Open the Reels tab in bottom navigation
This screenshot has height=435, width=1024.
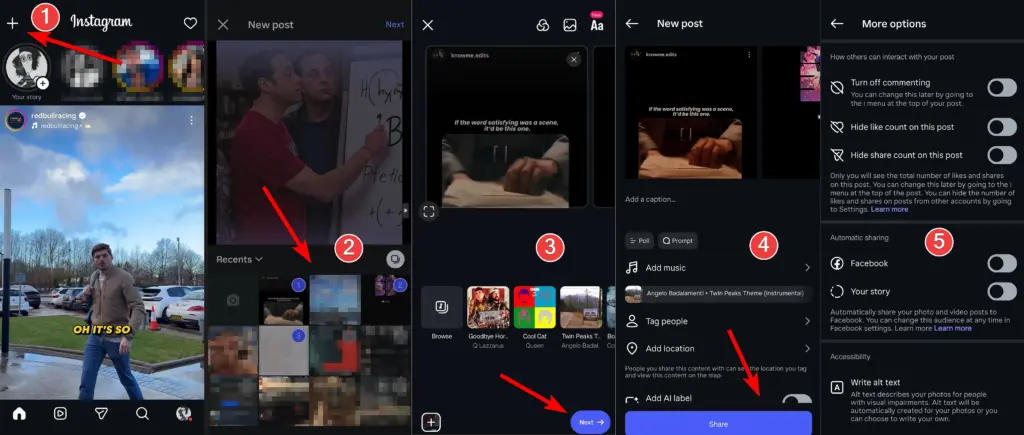[x=60, y=413]
